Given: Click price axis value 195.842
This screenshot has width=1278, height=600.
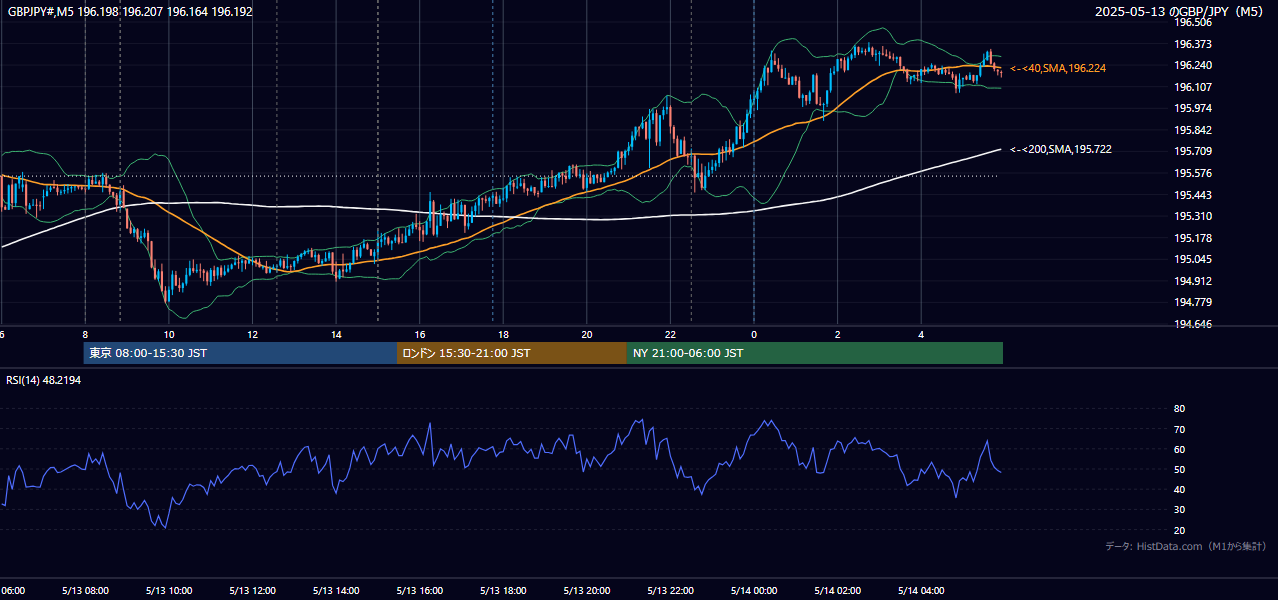Looking at the screenshot, I should [x=1192, y=130].
